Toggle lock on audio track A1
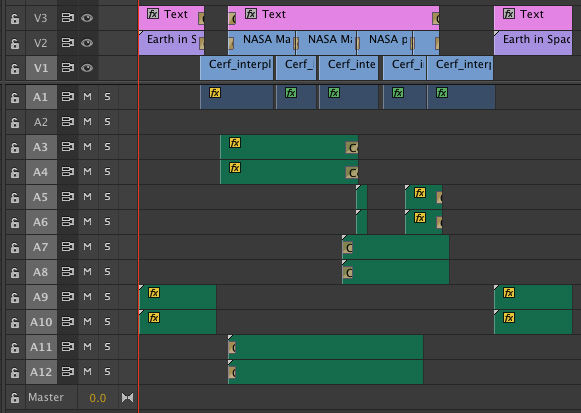Screen dimensions: 581x413 pos(15,97)
